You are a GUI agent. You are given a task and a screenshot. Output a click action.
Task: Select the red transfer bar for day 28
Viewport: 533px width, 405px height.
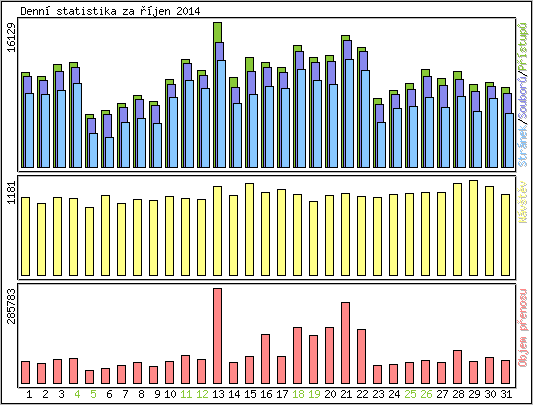[458, 367]
